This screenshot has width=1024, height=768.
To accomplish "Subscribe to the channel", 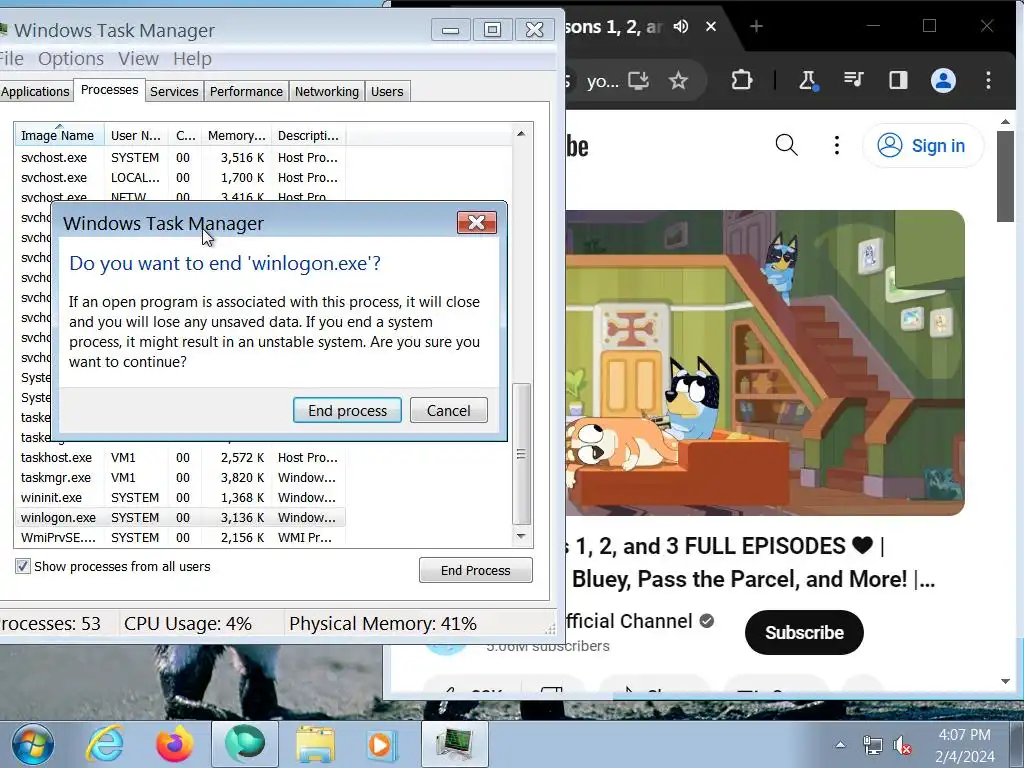I will click(x=804, y=632).
